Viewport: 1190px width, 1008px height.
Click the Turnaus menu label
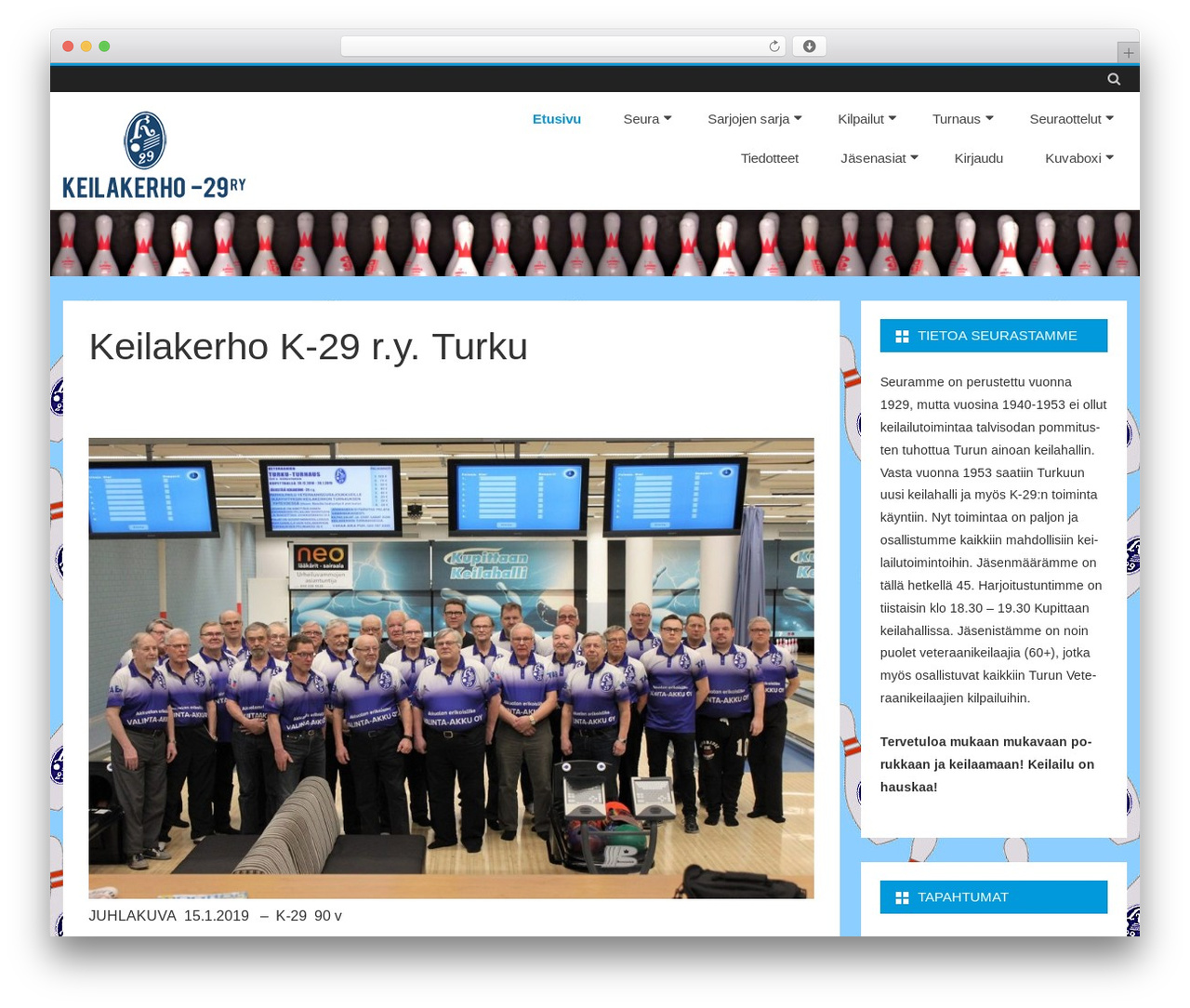point(957,119)
